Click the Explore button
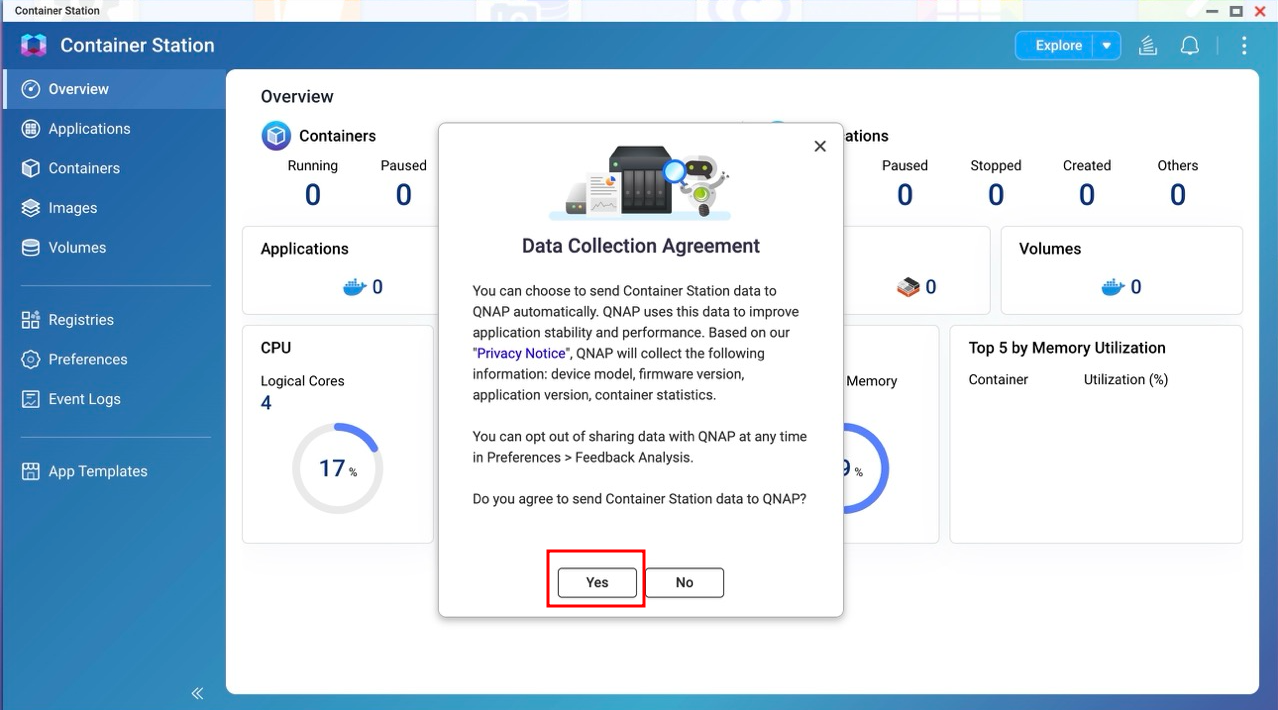This screenshot has height=710, width=1278. pos(1057,46)
